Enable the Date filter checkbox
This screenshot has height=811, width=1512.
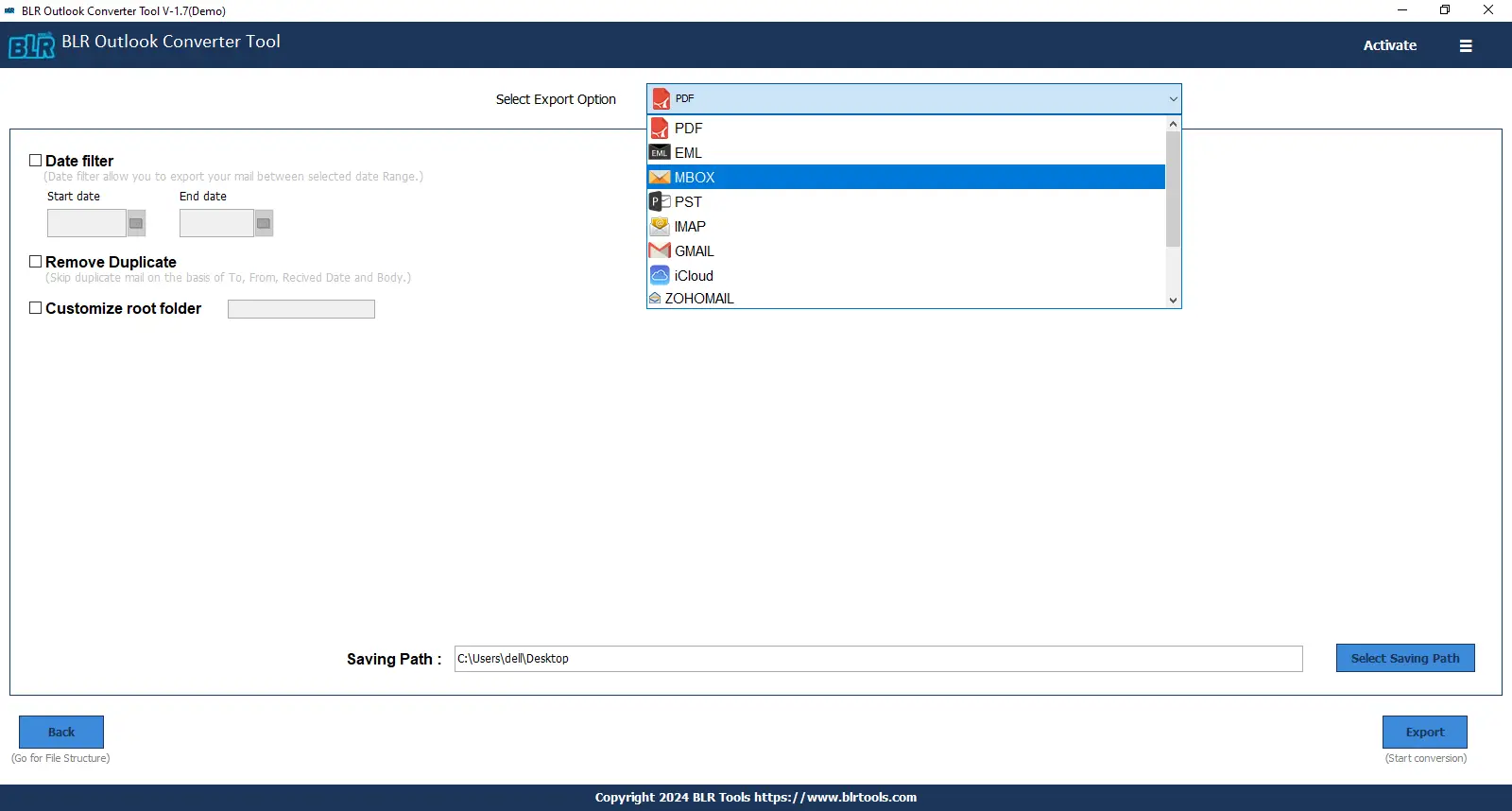(35, 161)
